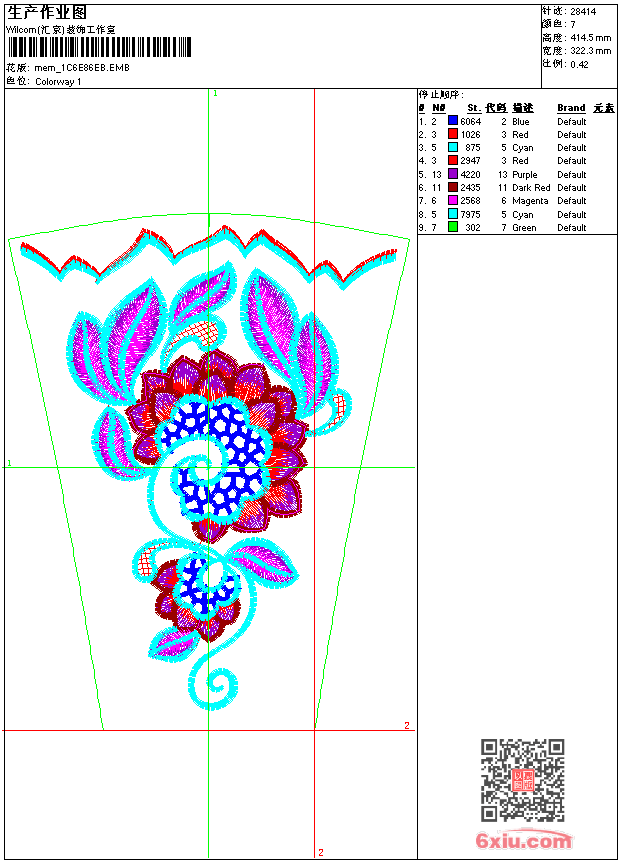Select the cyan swatch for stop 3

point(453,147)
